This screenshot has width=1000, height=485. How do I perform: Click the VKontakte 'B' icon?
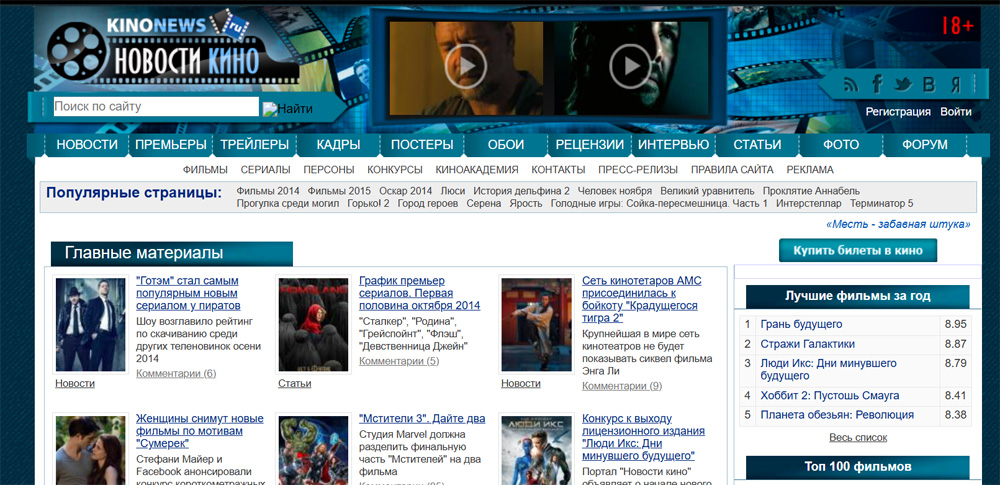tap(929, 84)
